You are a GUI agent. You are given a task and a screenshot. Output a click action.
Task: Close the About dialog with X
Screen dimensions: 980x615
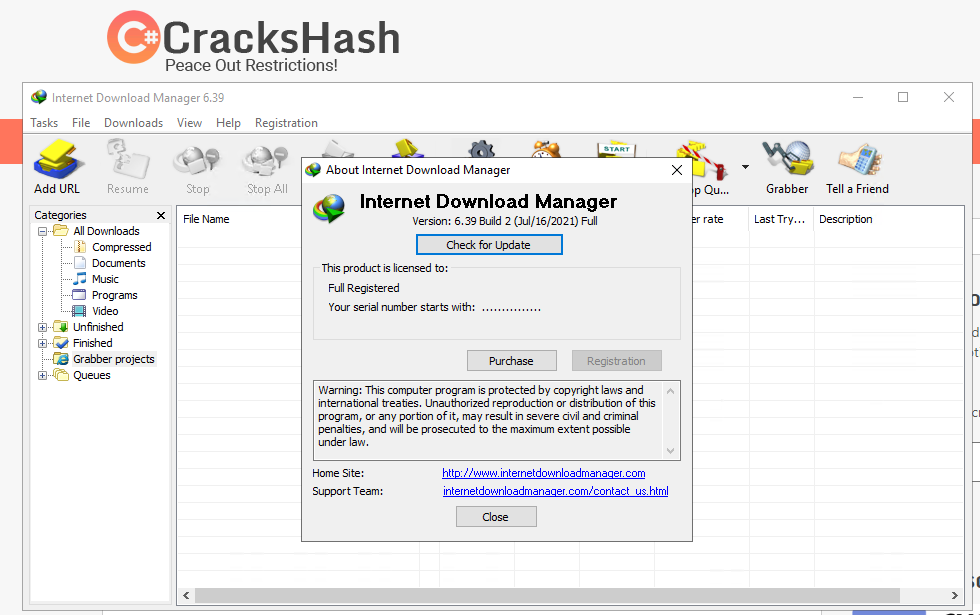click(676, 170)
